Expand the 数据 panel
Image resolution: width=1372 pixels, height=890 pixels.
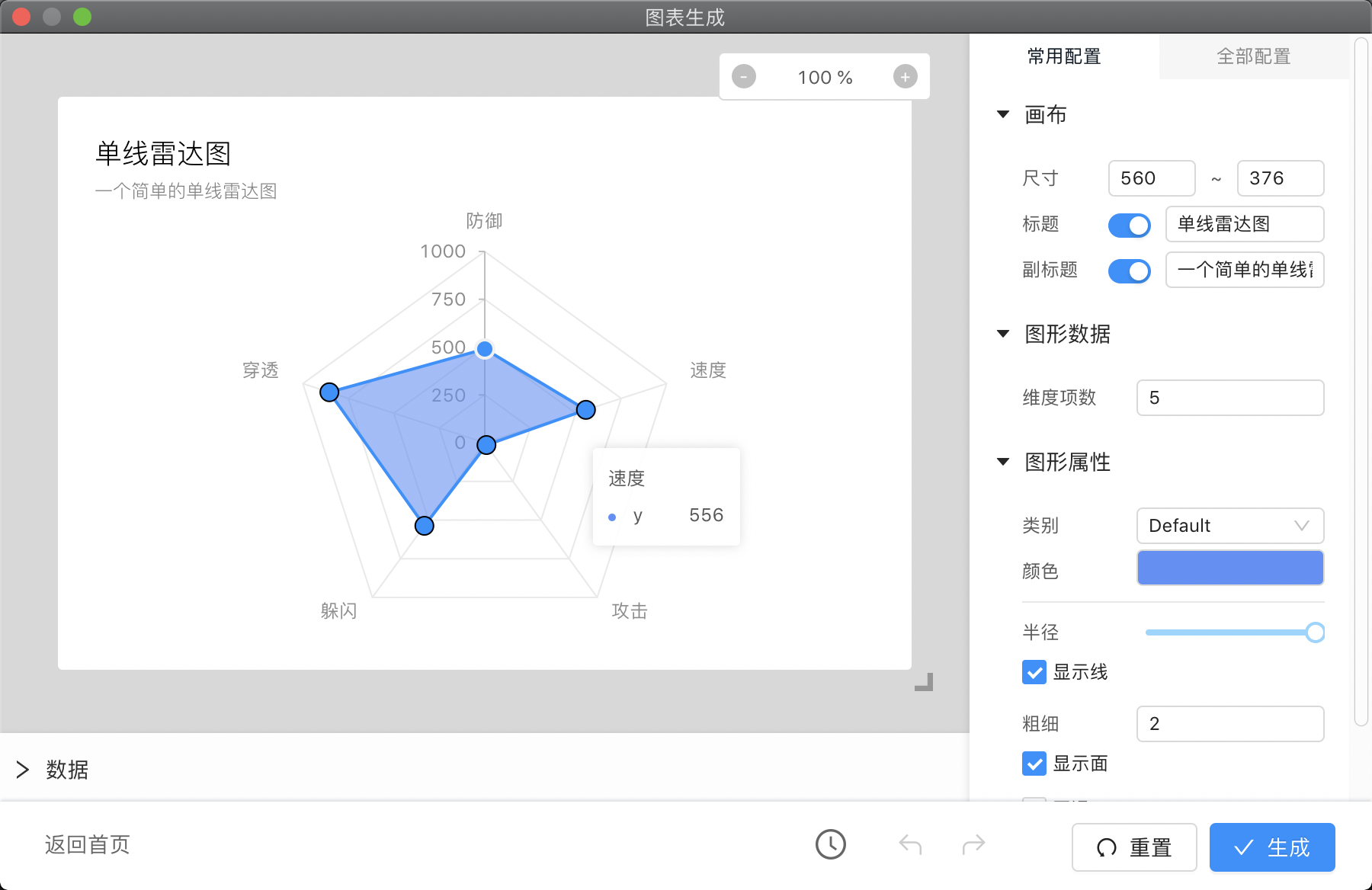23,770
